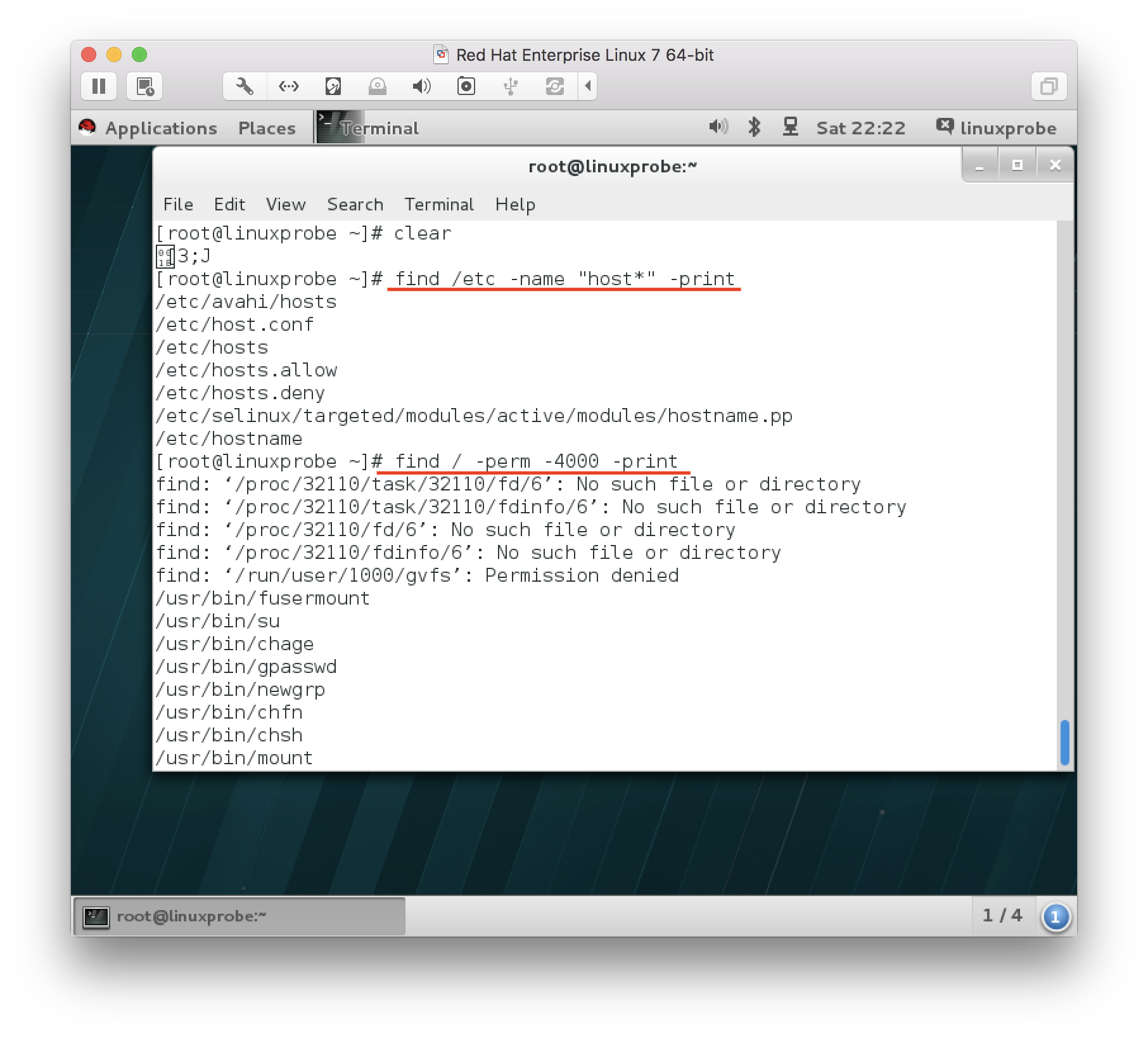
Task: Click macOS red close button
Action: point(89,54)
